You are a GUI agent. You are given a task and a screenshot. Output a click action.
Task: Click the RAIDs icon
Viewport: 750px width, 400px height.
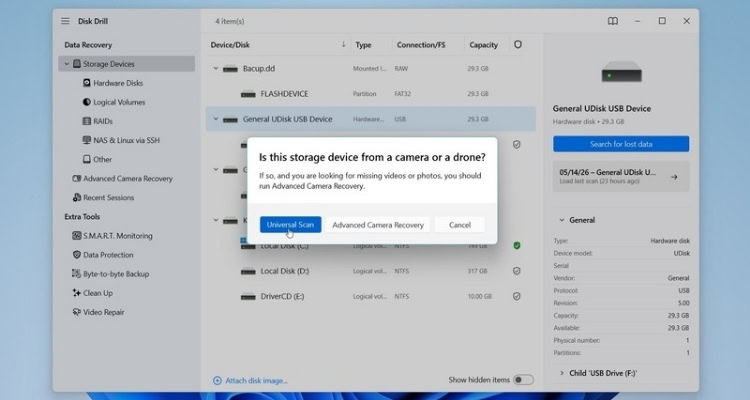[87, 121]
